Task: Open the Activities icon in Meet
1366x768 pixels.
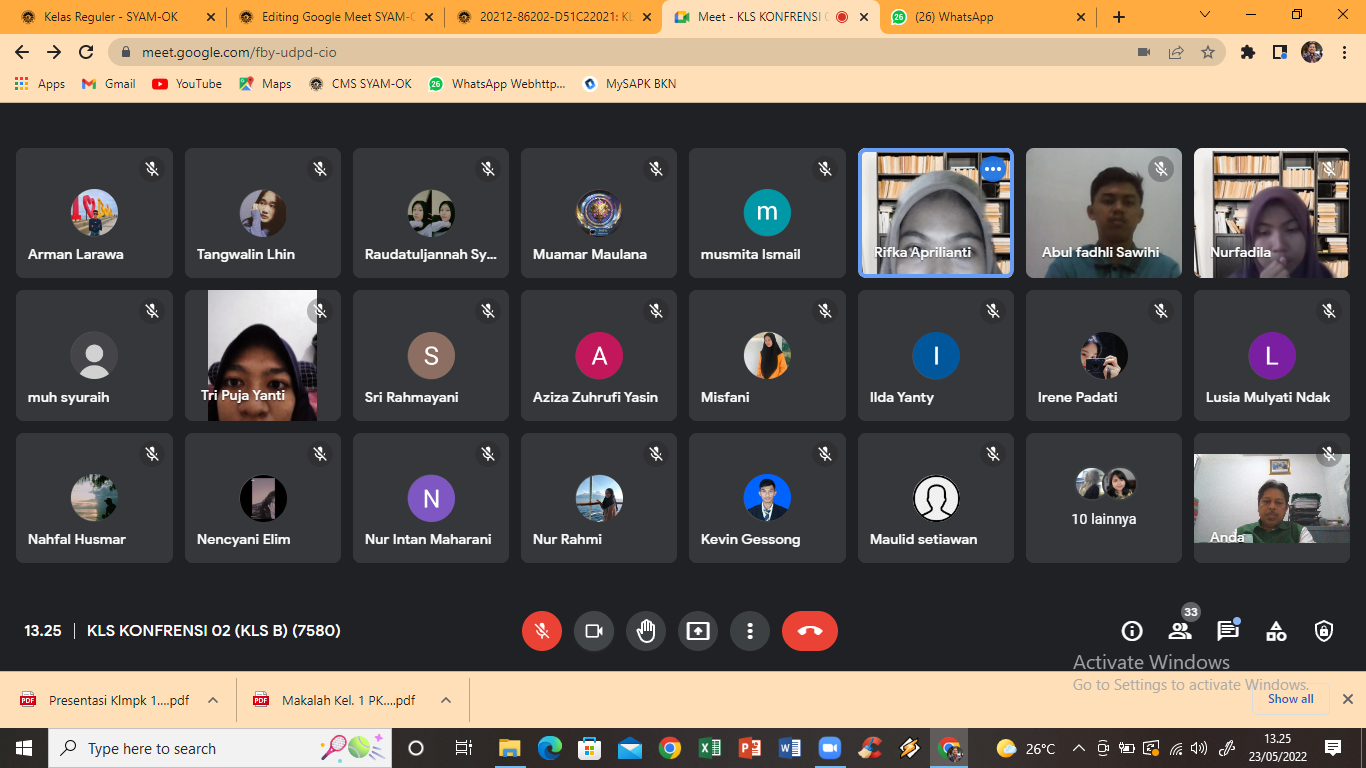Action: coord(1276,631)
